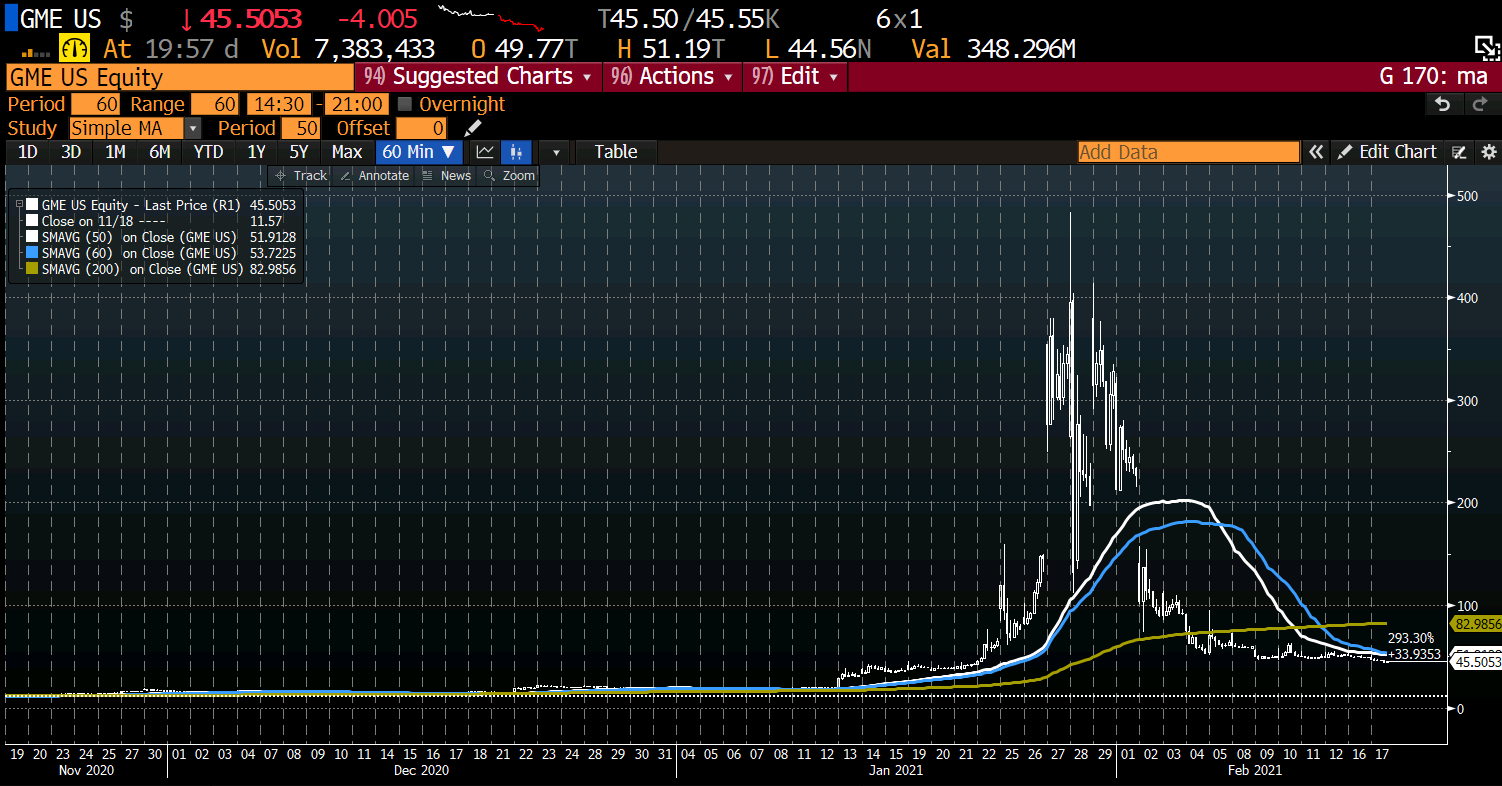
Task: Click the Add Data input field
Action: click(1189, 152)
